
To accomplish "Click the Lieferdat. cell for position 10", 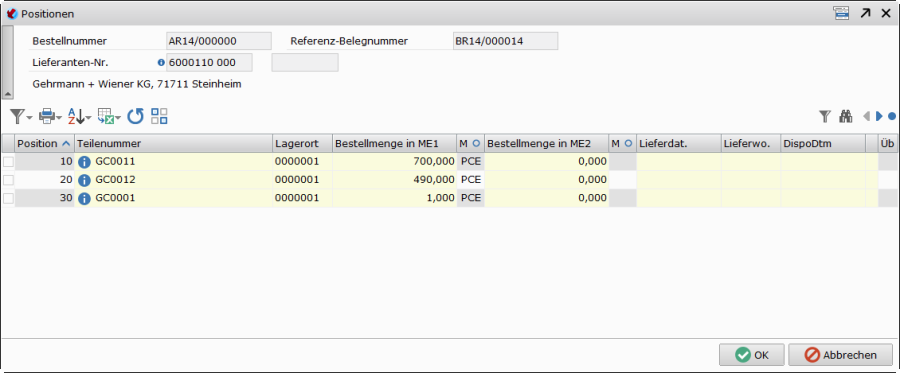I will pos(678,162).
